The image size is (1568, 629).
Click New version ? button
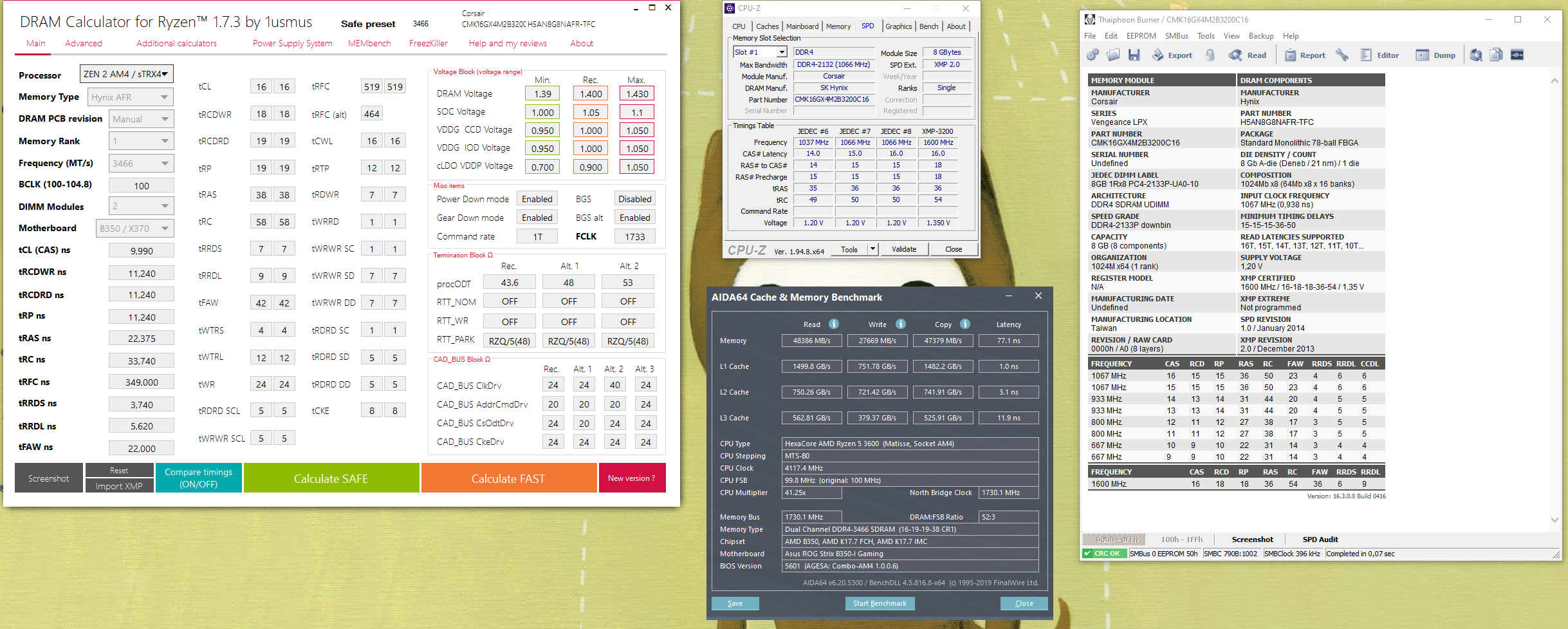pyautogui.click(x=632, y=478)
